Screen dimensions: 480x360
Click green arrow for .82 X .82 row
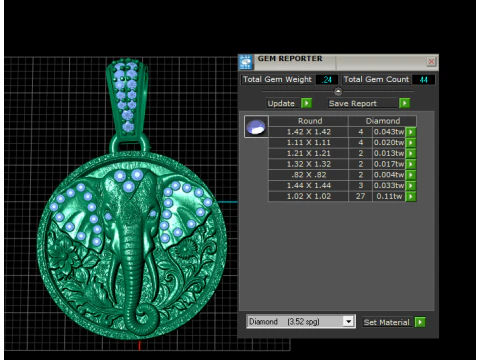pos(411,175)
